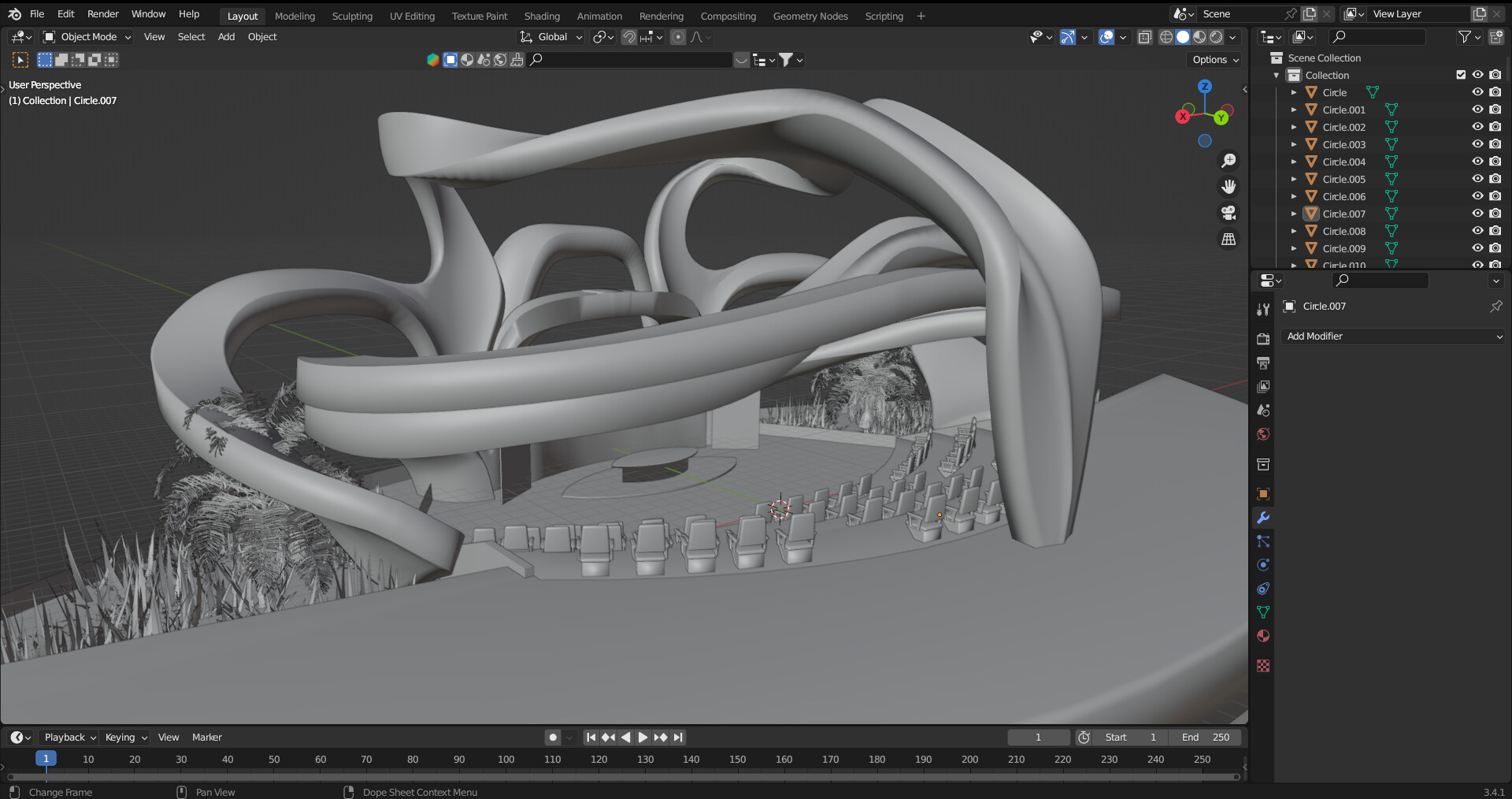Open the Add Modifier dropdown
This screenshot has height=799, width=1512.
coord(1392,336)
